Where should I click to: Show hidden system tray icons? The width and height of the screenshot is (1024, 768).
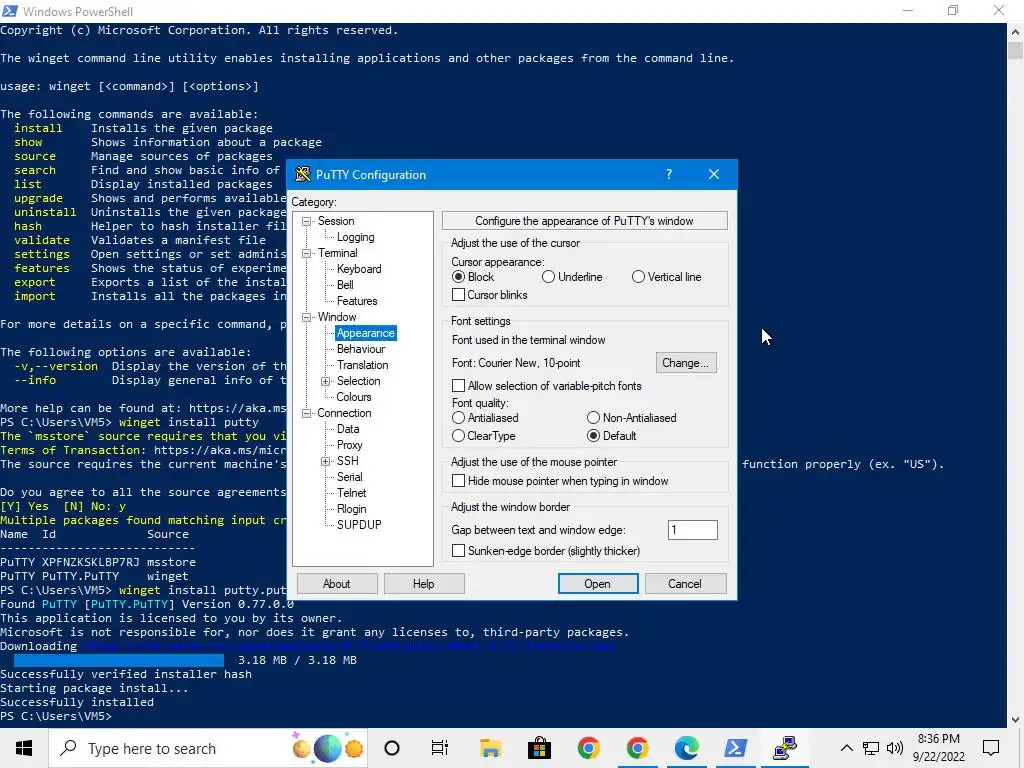pos(846,748)
